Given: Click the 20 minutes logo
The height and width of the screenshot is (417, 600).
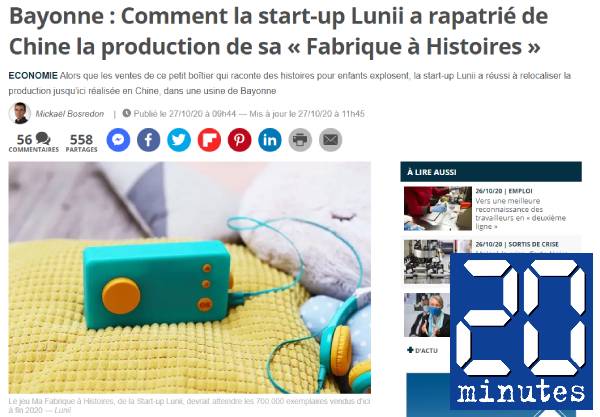Looking at the screenshot, I should (521, 331).
